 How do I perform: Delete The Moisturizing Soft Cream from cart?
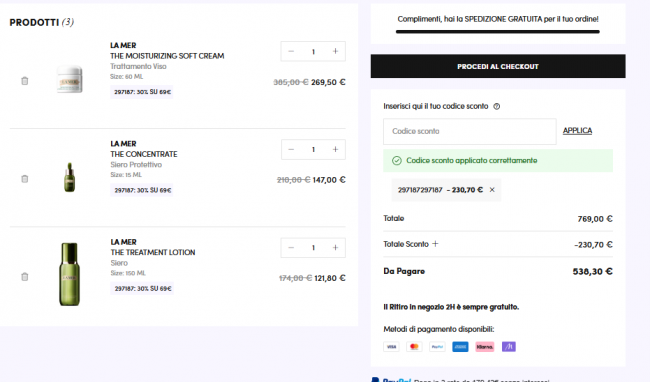(x=25, y=81)
